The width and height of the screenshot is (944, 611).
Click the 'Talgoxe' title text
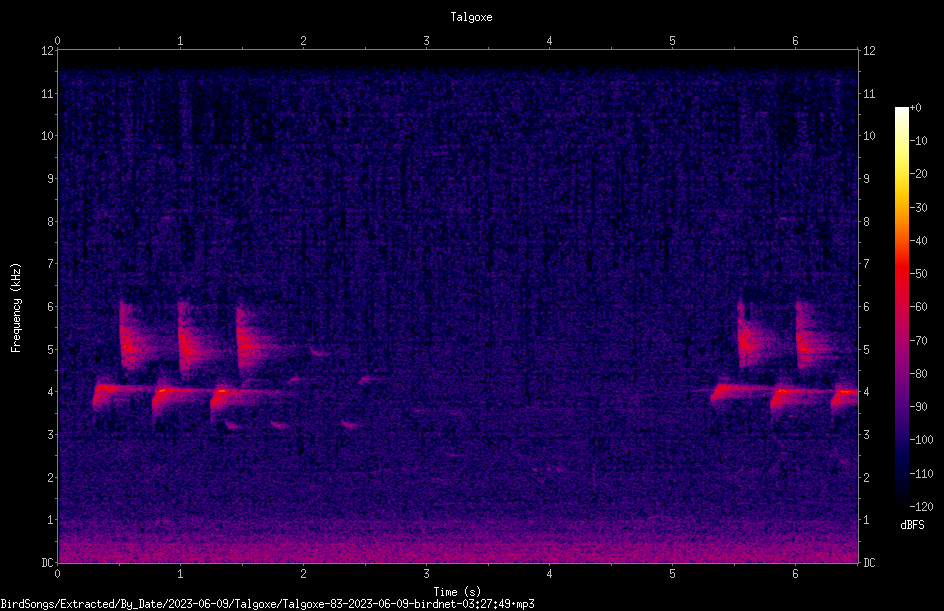click(471, 17)
